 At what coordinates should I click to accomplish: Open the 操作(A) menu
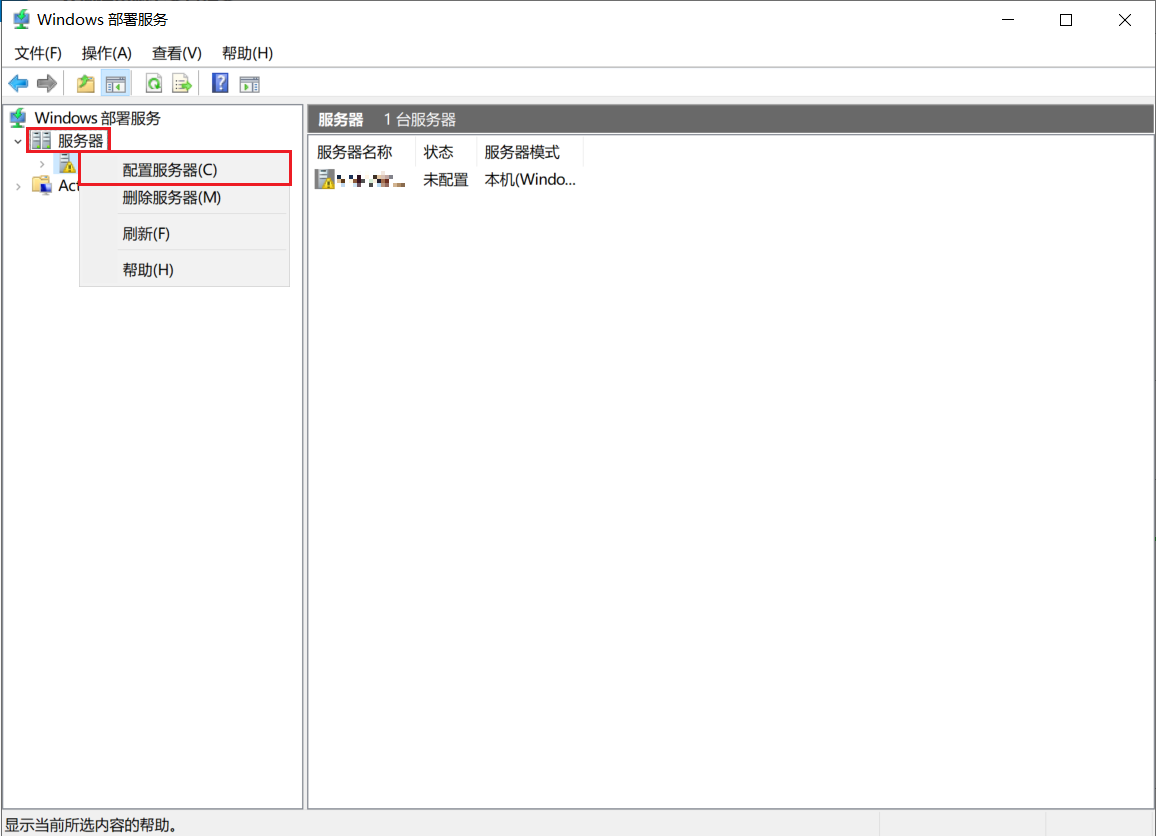[x=107, y=53]
